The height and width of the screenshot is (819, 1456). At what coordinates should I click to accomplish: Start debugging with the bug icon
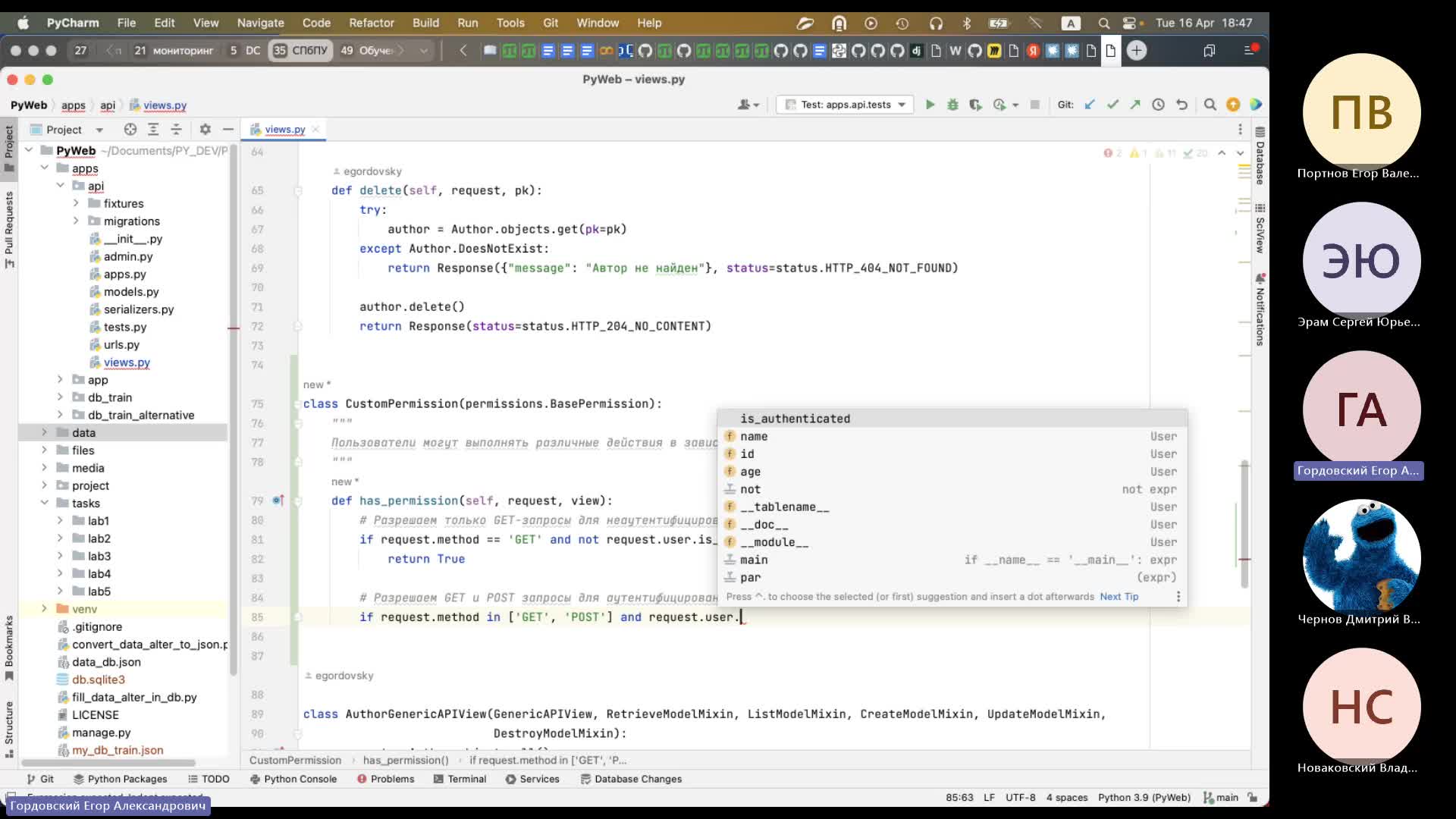(952, 105)
